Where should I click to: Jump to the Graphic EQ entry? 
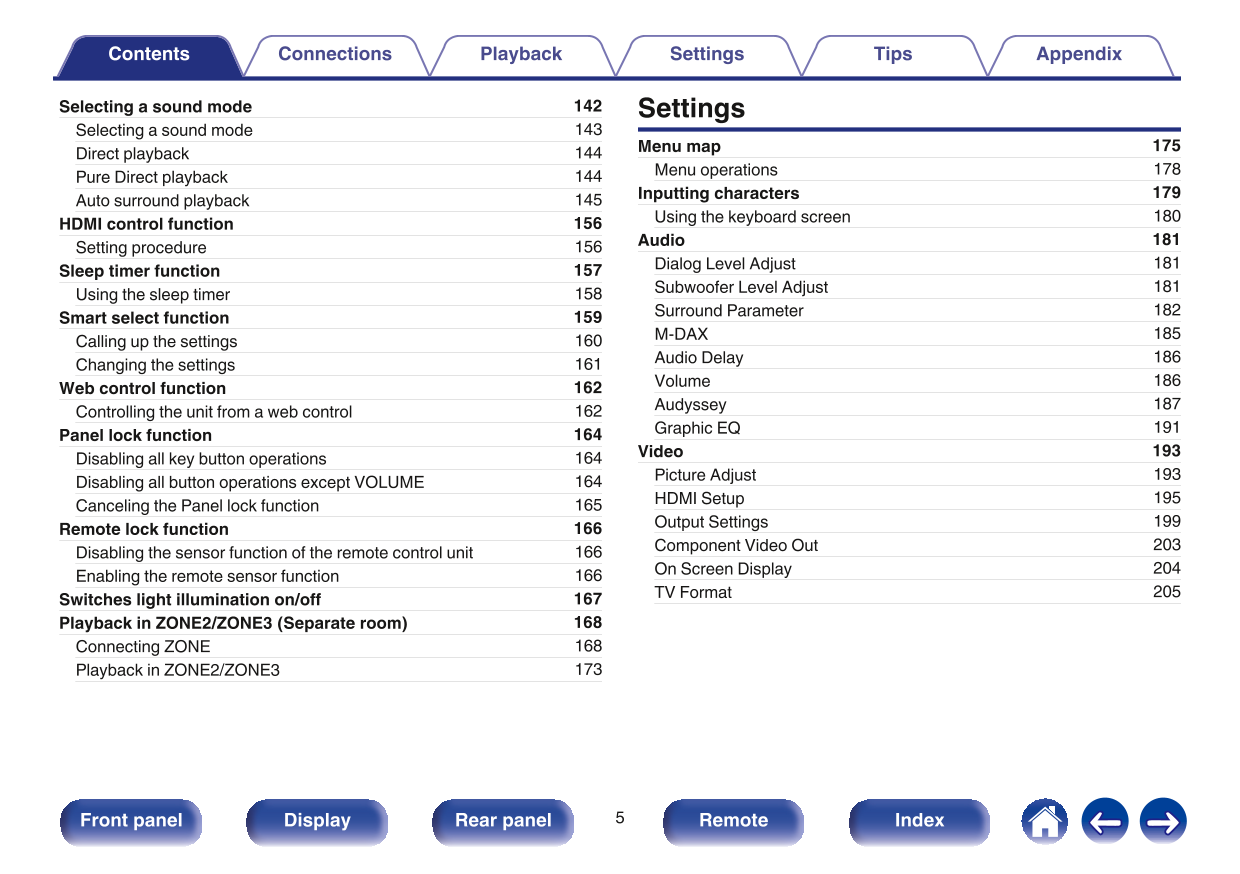pyautogui.click(x=697, y=428)
